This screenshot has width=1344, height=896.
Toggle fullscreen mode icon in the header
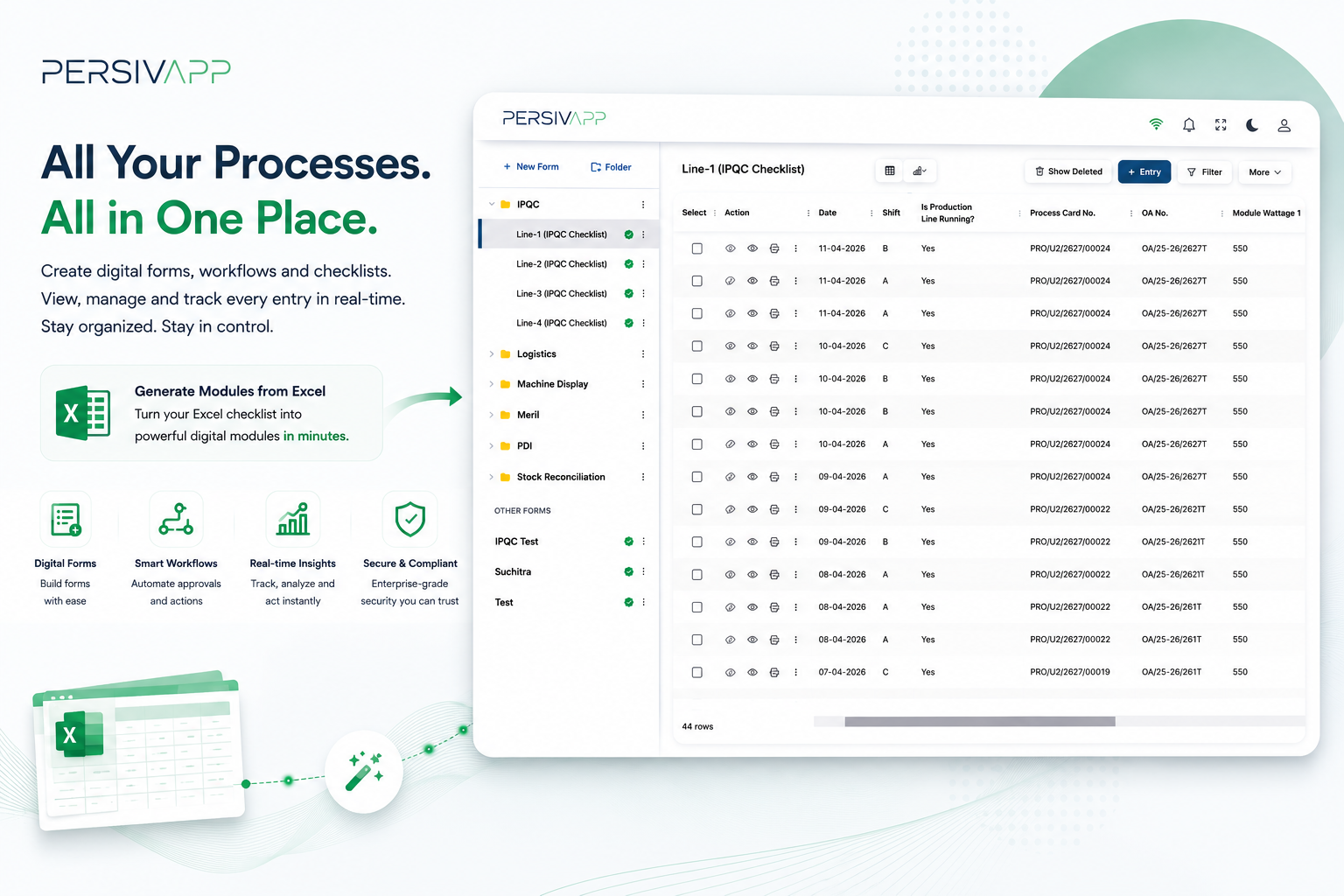click(1221, 125)
